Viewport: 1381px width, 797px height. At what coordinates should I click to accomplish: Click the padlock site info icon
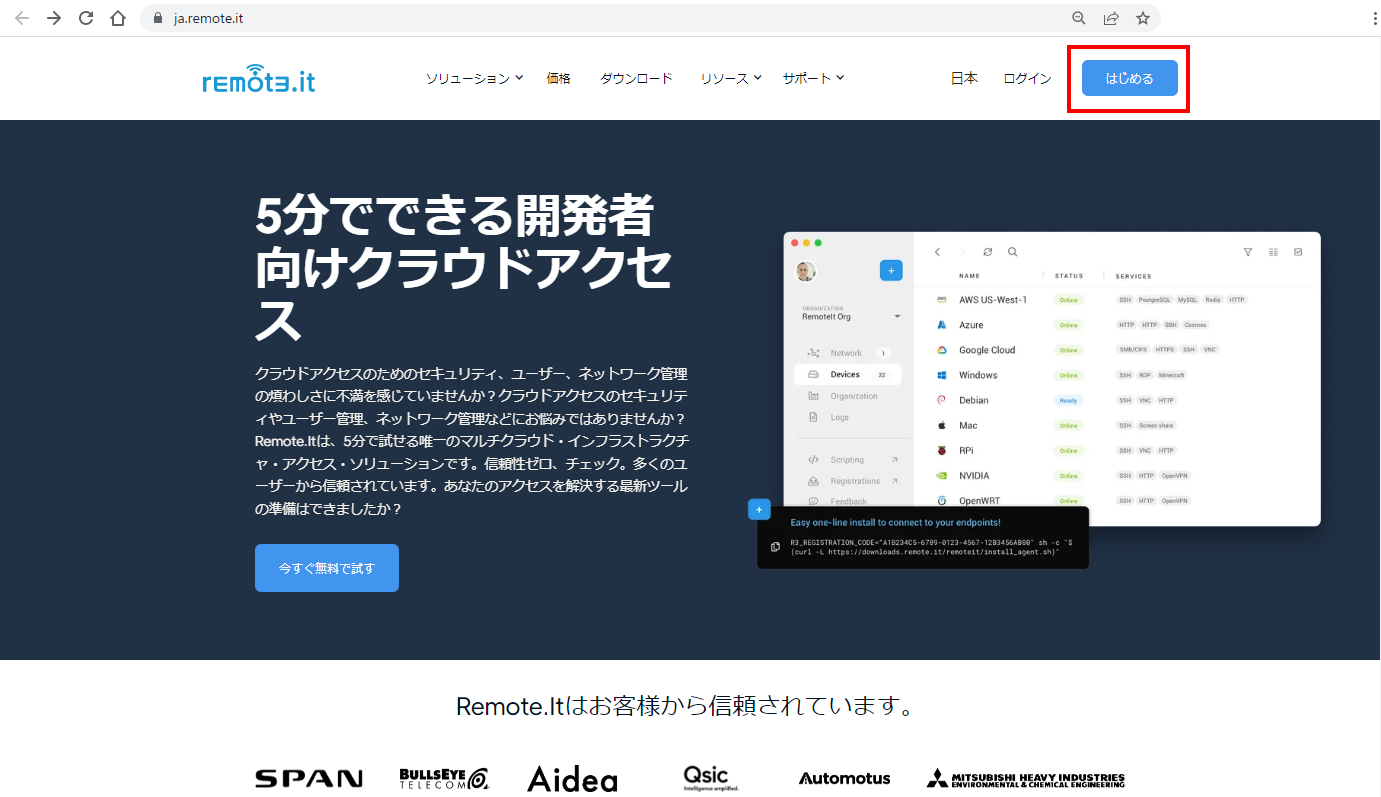coord(157,18)
